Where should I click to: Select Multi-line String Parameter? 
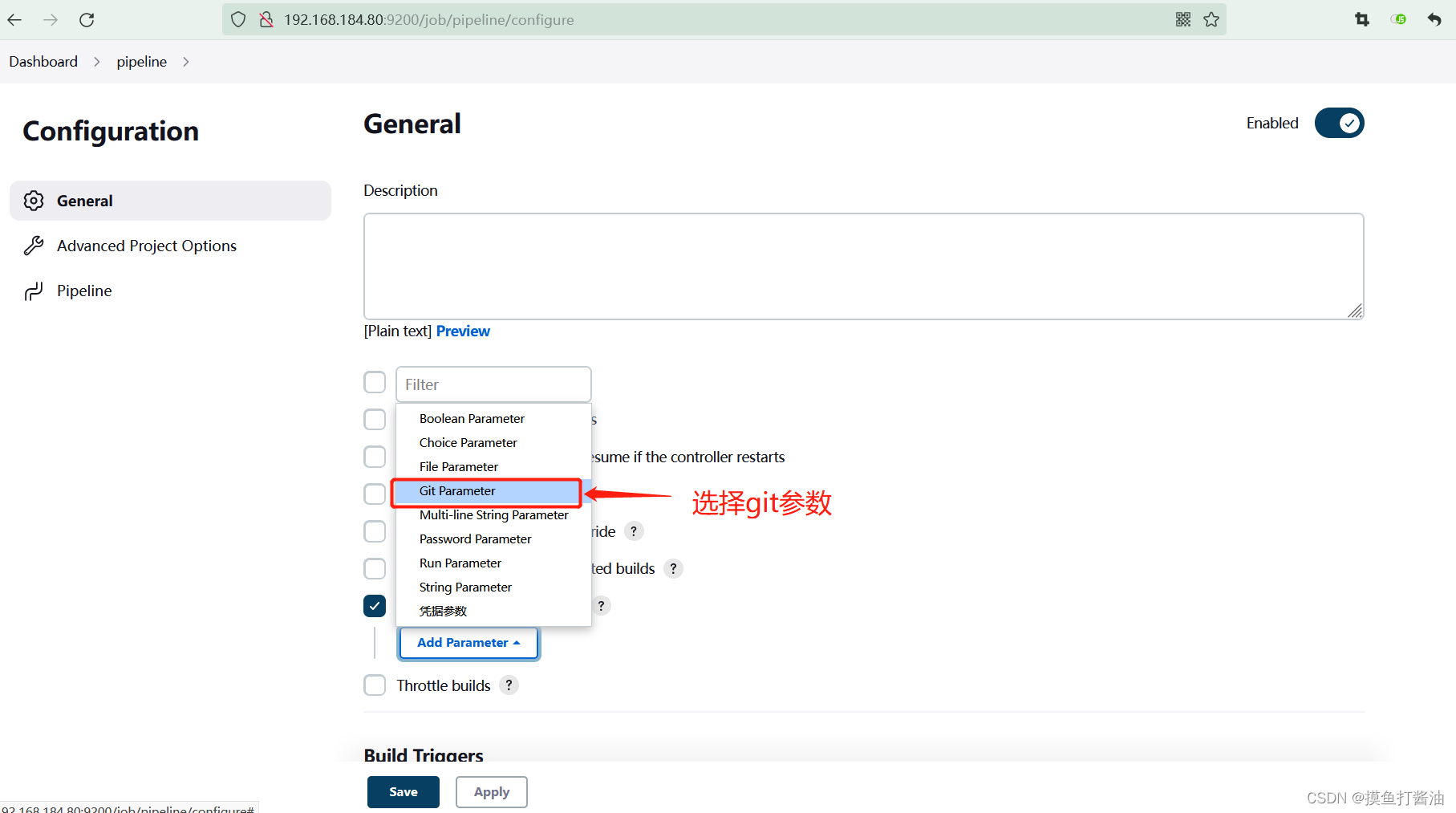tap(493, 515)
